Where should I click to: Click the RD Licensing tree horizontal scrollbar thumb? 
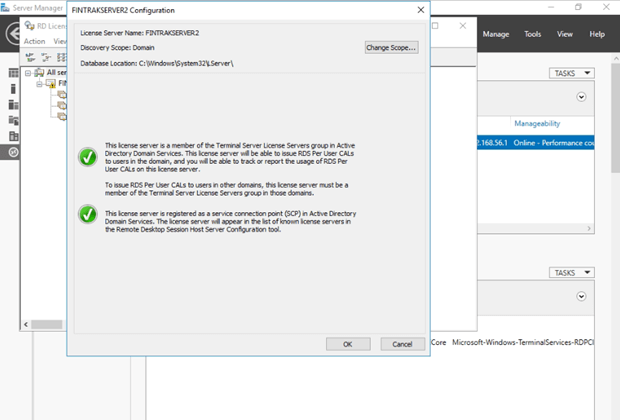(x=47, y=324)
